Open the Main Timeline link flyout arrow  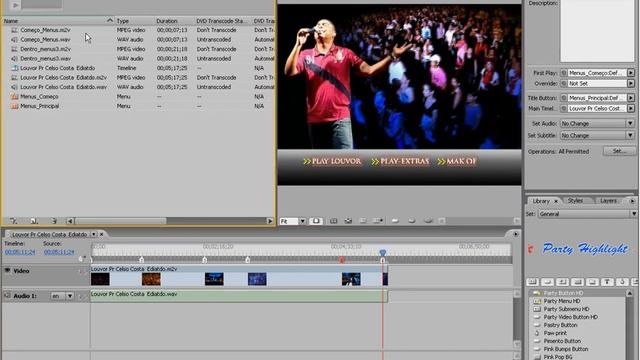pyautogui.click(x=631, y=109)
